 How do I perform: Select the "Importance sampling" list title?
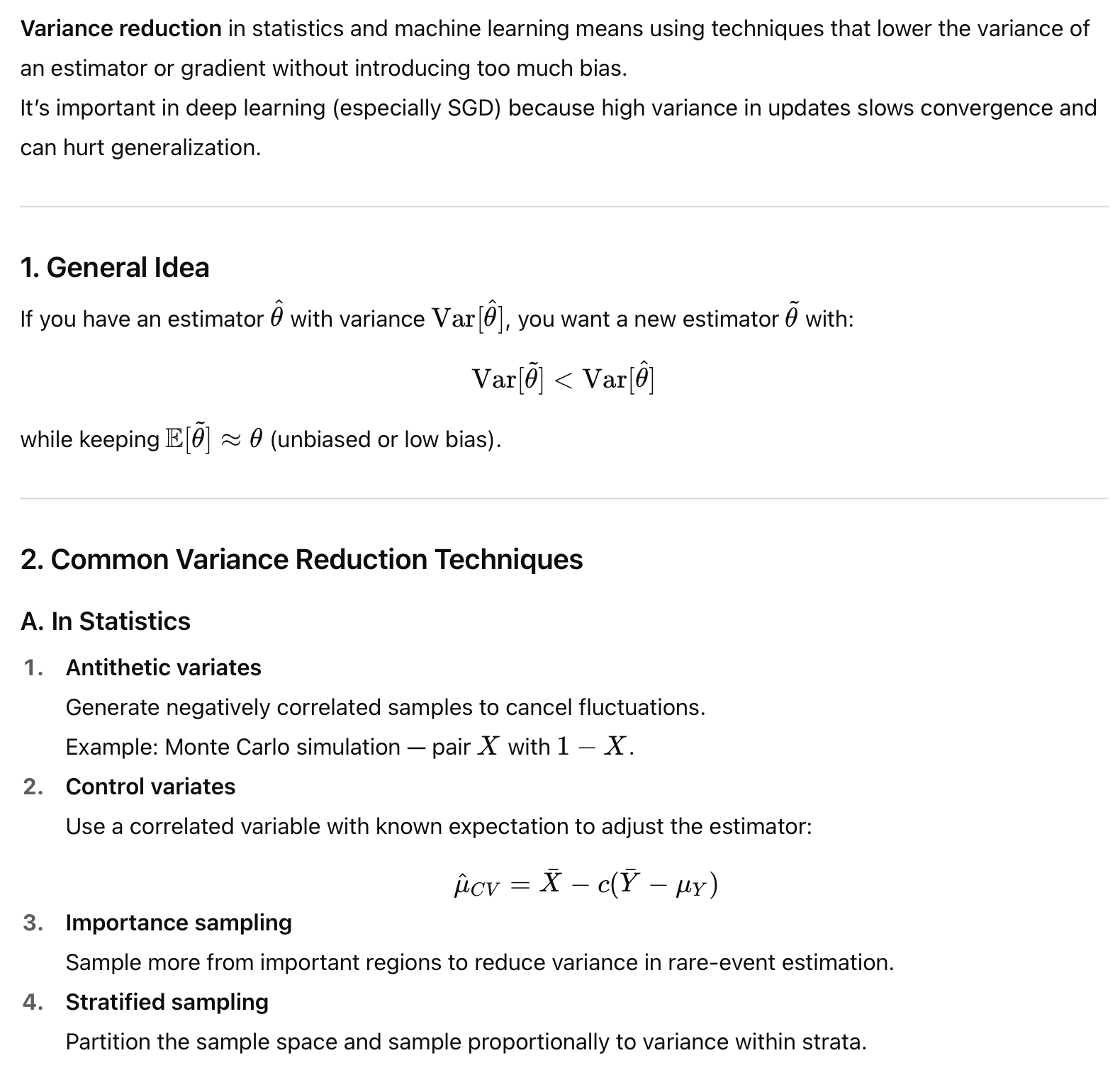click(x=179, y=923)
